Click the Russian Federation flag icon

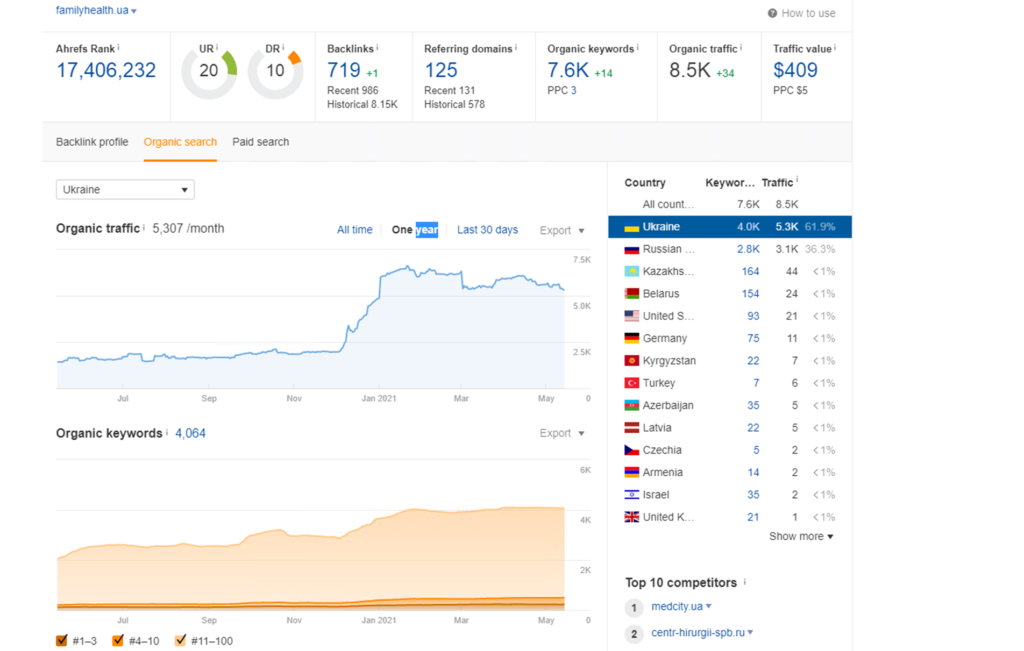pyautogui.click(x=632, y=249)
